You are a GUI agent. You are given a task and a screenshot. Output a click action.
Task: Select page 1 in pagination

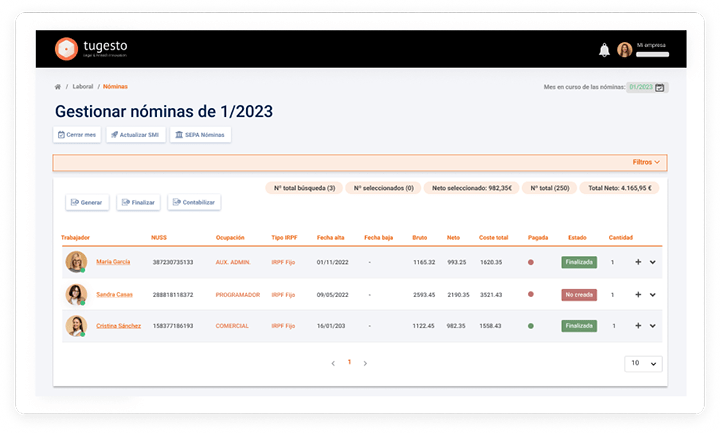pyautogui.click(x=349, y=362)
